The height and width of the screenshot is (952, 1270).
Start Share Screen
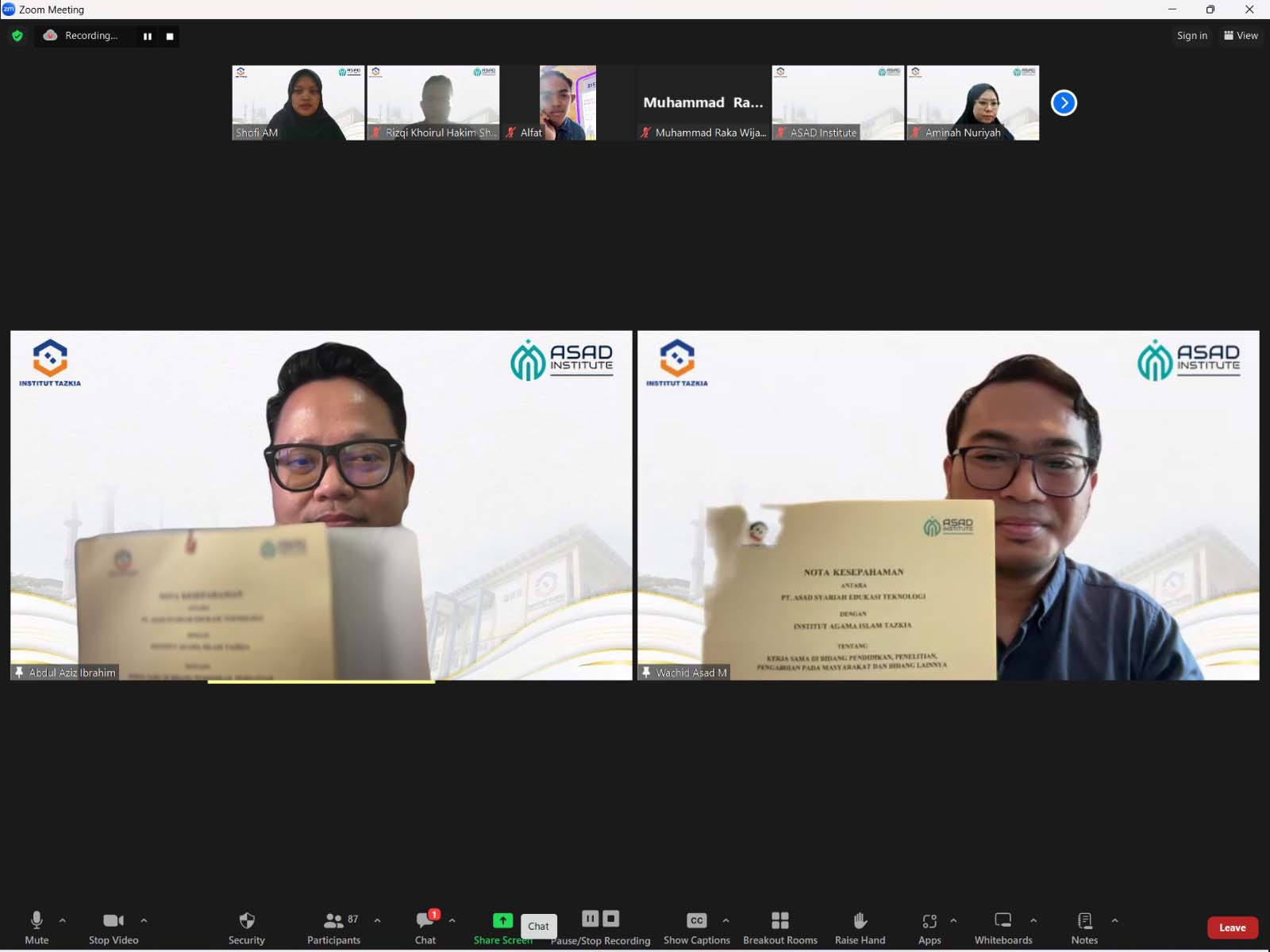click(x=502, y=927)
